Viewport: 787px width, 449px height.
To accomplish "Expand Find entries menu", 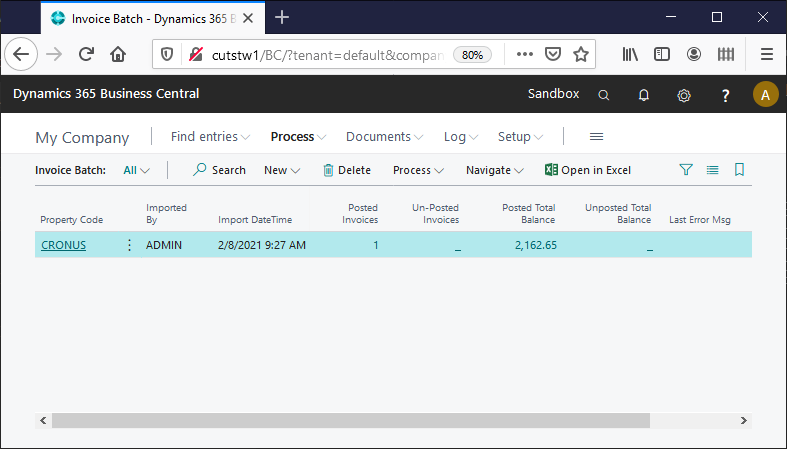I will coord(210,136).
